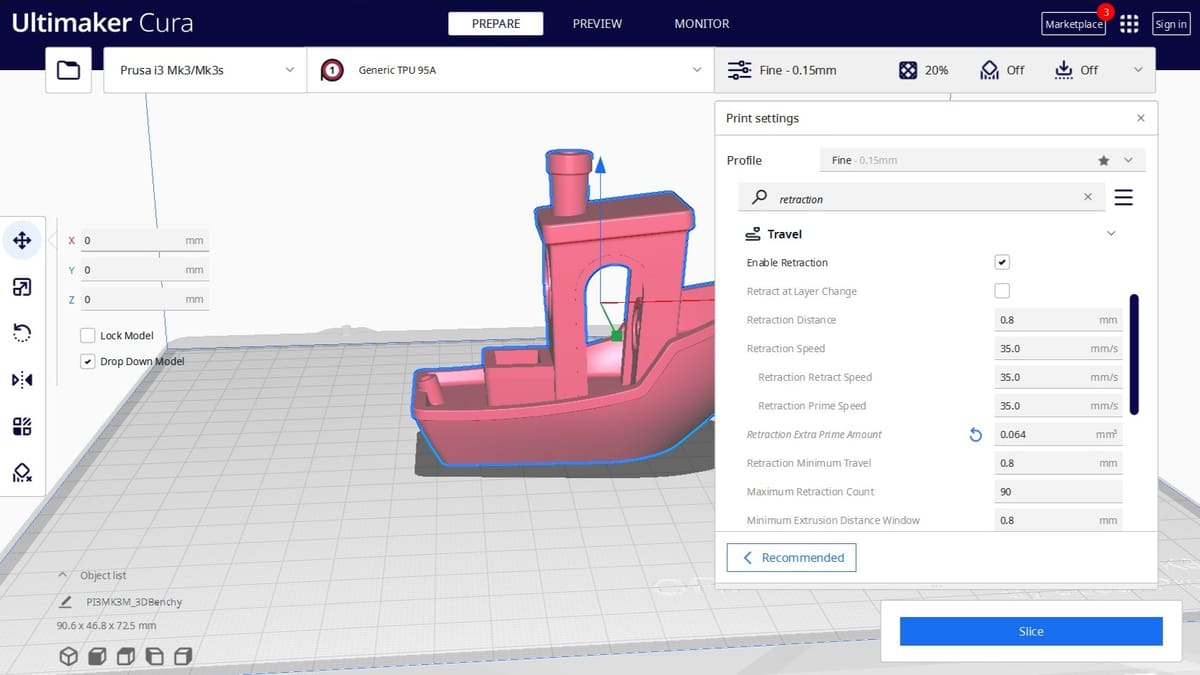Click the support Off icon
The height and width of the screenshot is (675, 1200).
click(989, 70)
